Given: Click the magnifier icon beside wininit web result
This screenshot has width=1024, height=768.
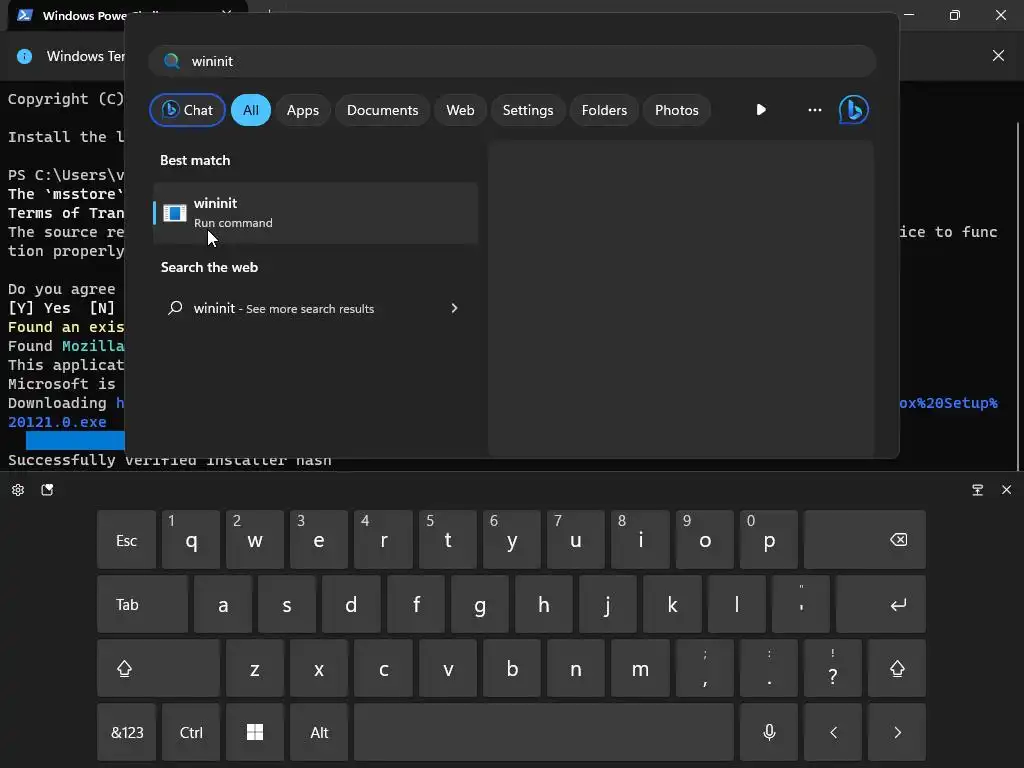Looking at the screenshot, I should coord(175,308).
